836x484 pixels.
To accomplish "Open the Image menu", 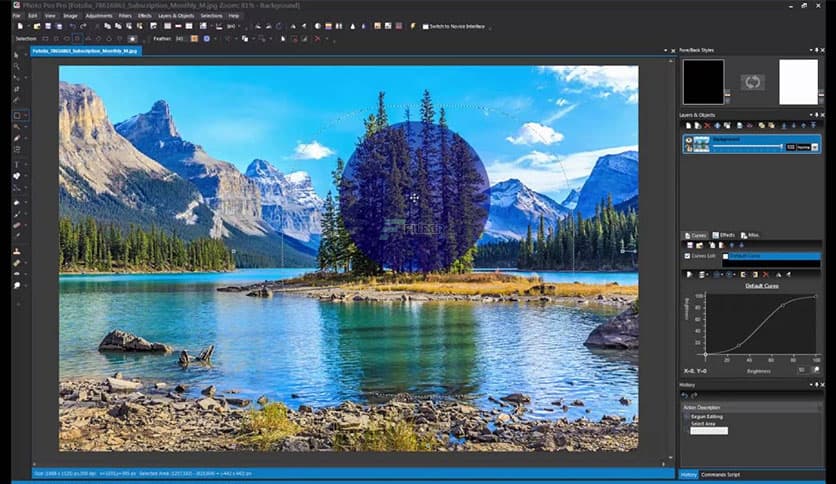I will coord(70,16).
